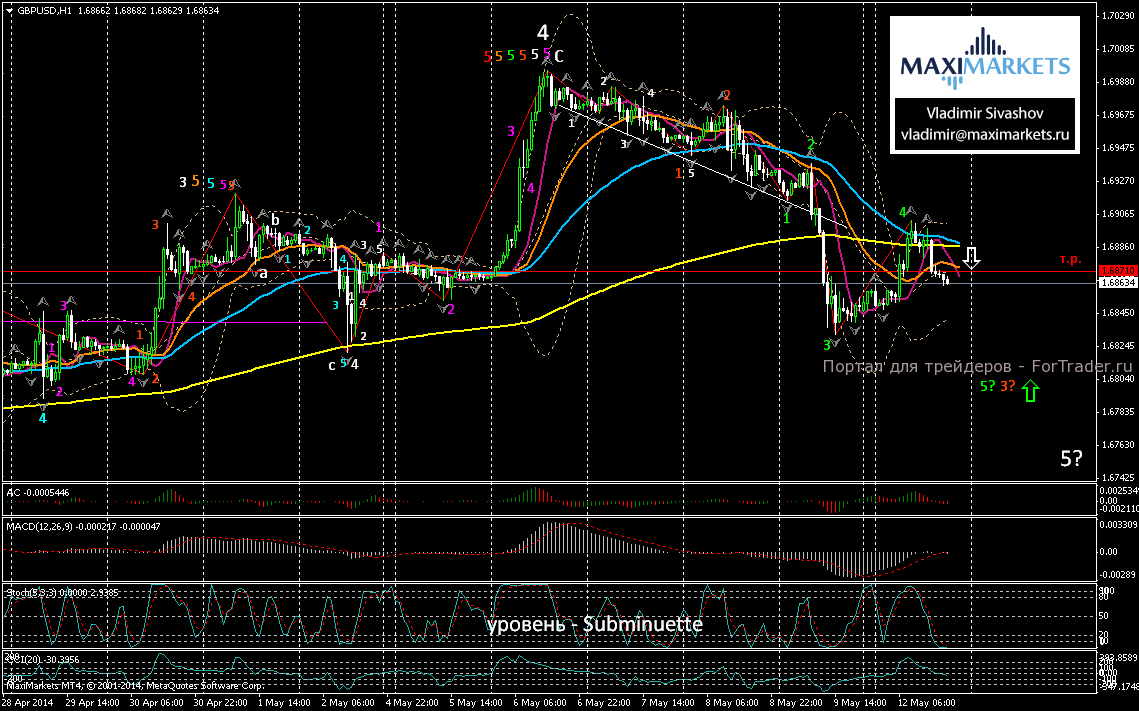Select the Stoch indicator label
The width and height of the screenshot is (1139, 711).
pyautogui.click(x=30, y=593)
